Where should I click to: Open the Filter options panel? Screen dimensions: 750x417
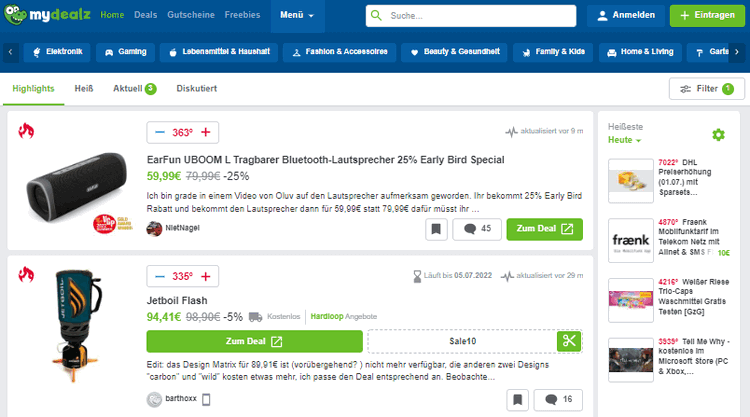pos(706,89)
